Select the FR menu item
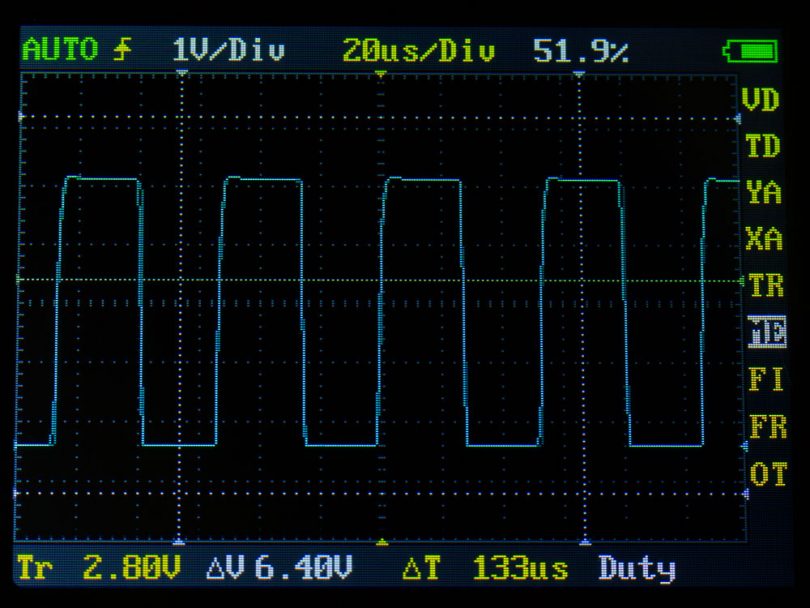 point(767,426)
